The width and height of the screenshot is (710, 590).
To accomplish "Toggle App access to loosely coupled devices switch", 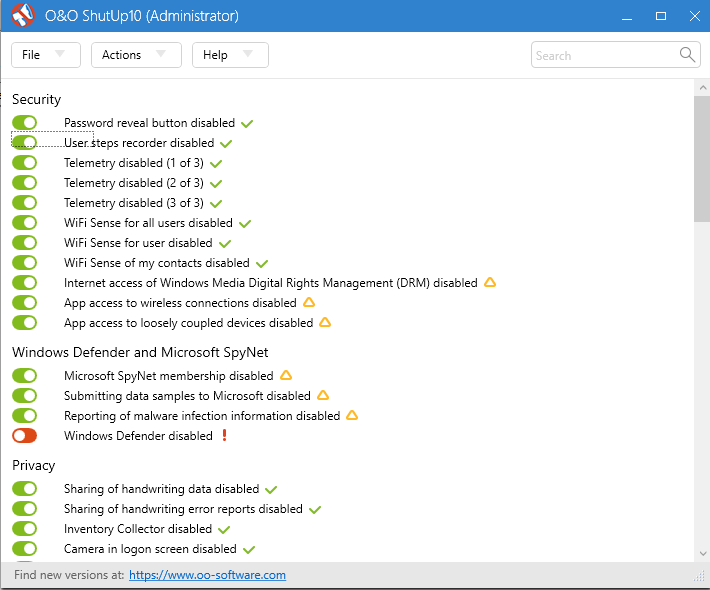I will (24, 322).
